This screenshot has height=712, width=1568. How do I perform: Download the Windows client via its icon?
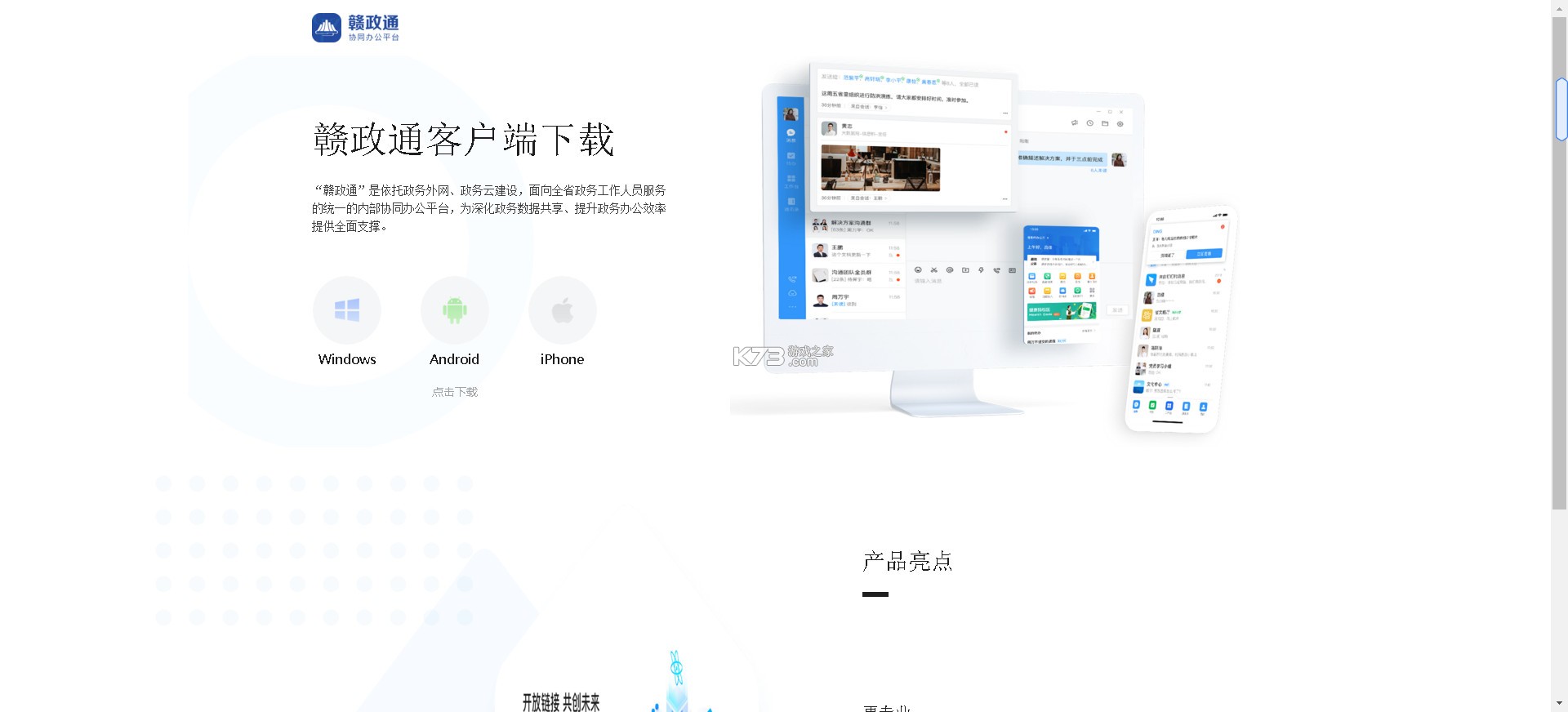tap(347, 310)
